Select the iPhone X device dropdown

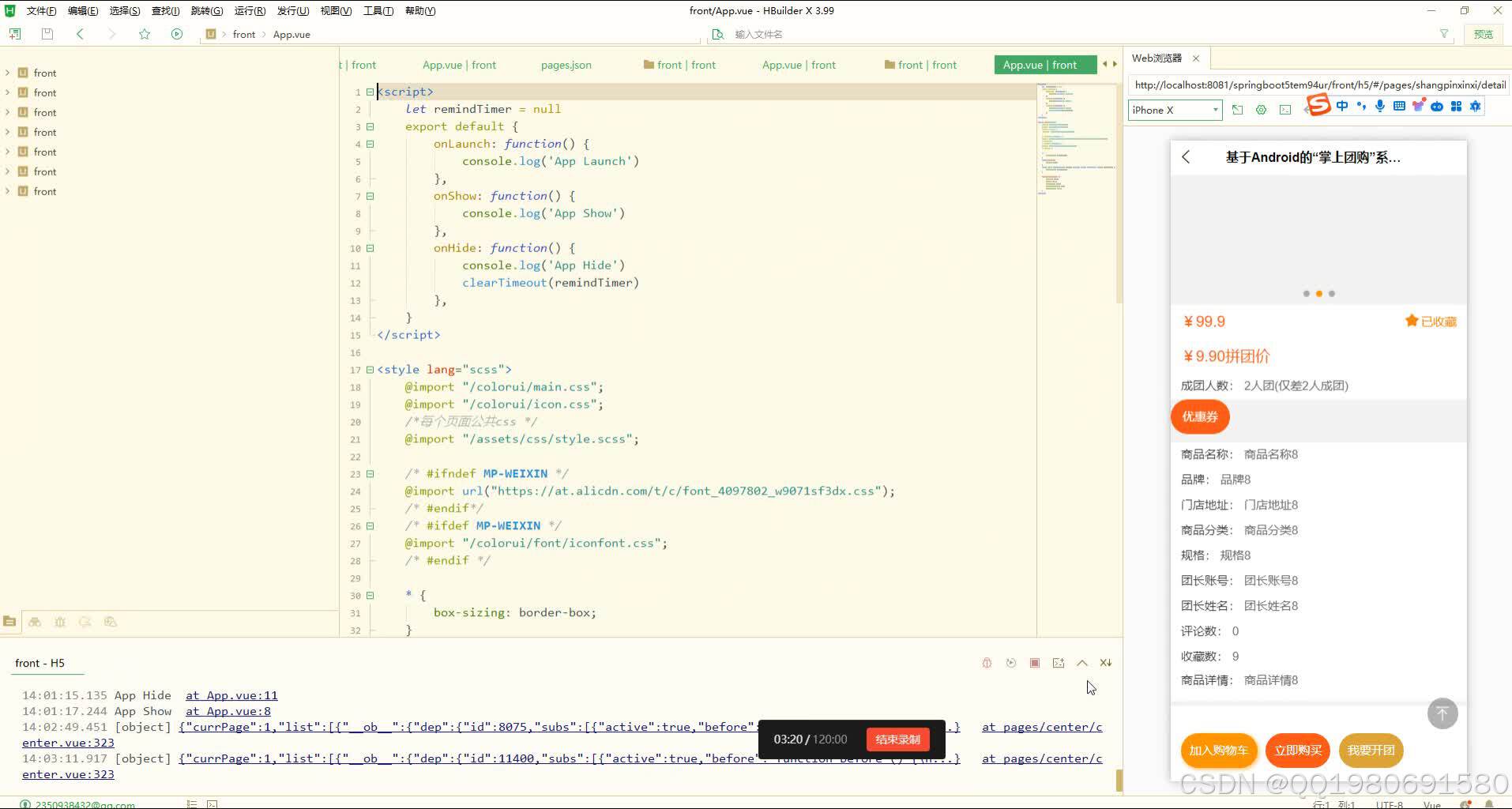tap(1175, 110)
